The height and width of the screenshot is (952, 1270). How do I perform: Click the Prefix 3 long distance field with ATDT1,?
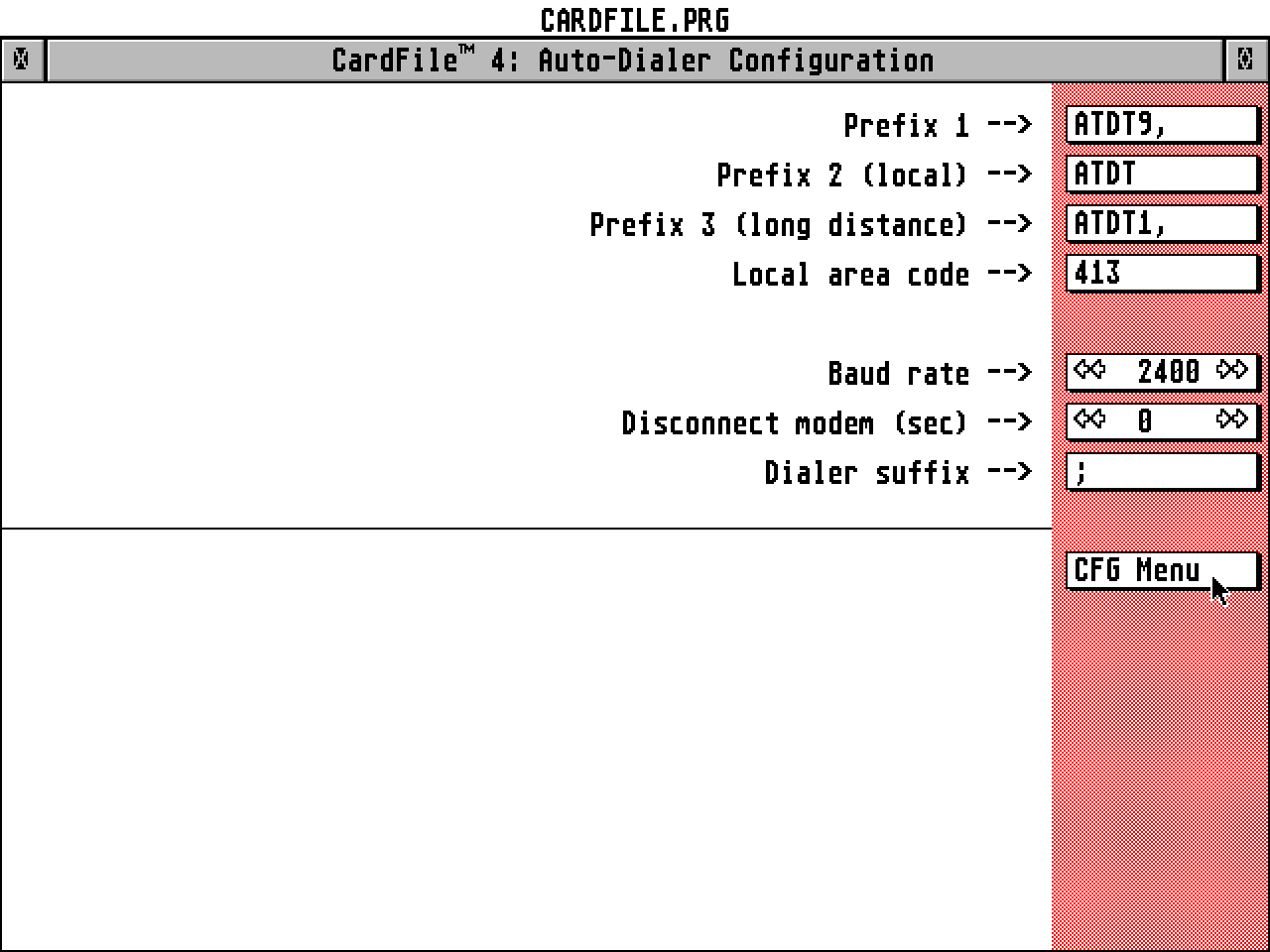[x=1161, y=222]
